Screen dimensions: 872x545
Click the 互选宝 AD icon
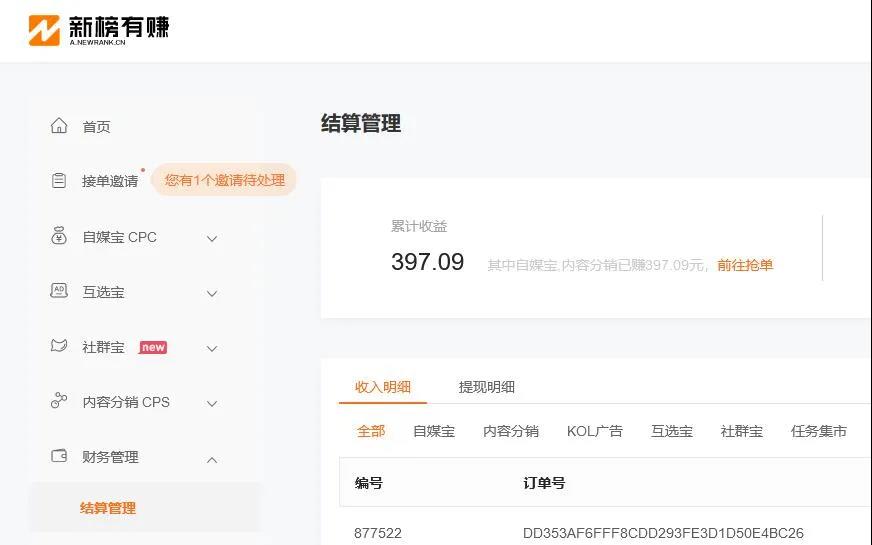pos(59,291)
